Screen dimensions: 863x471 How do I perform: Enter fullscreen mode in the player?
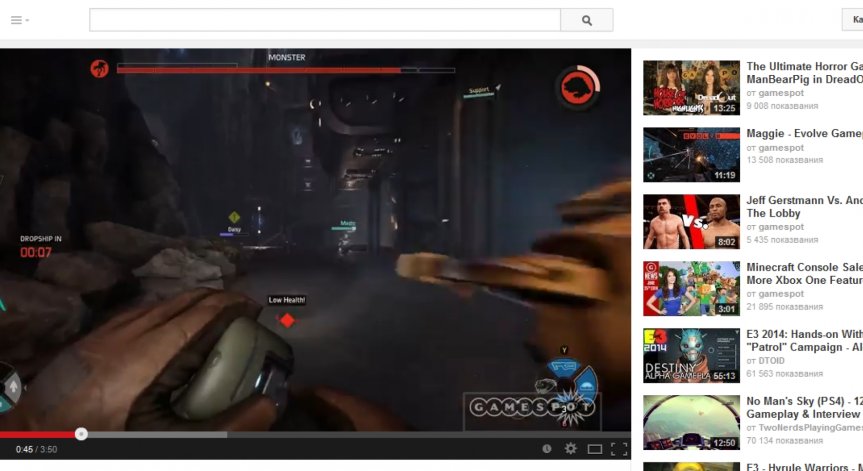pos(619,449)
